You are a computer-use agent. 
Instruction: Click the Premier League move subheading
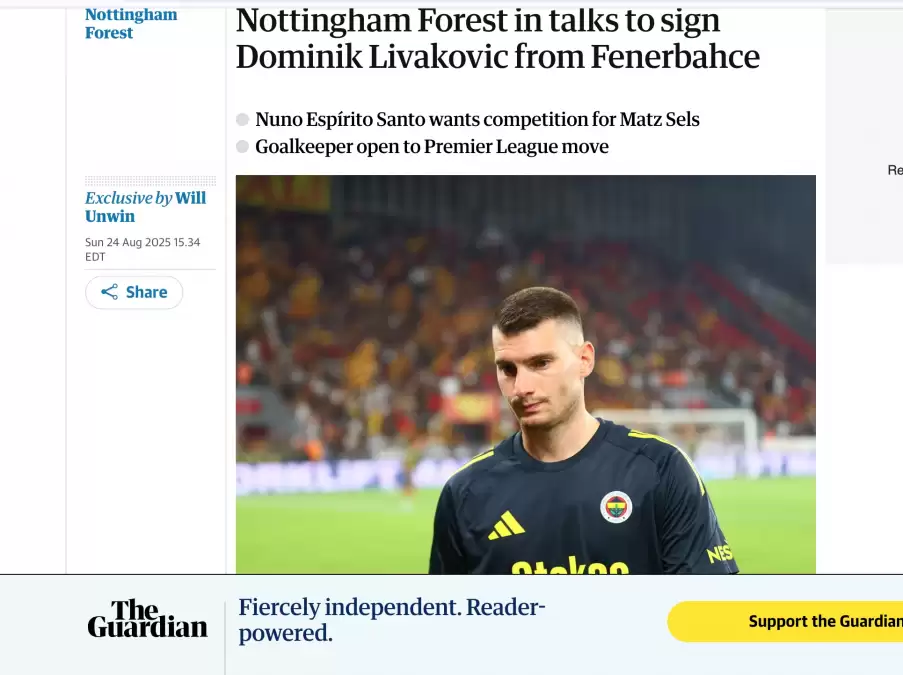tap(431, 147)
